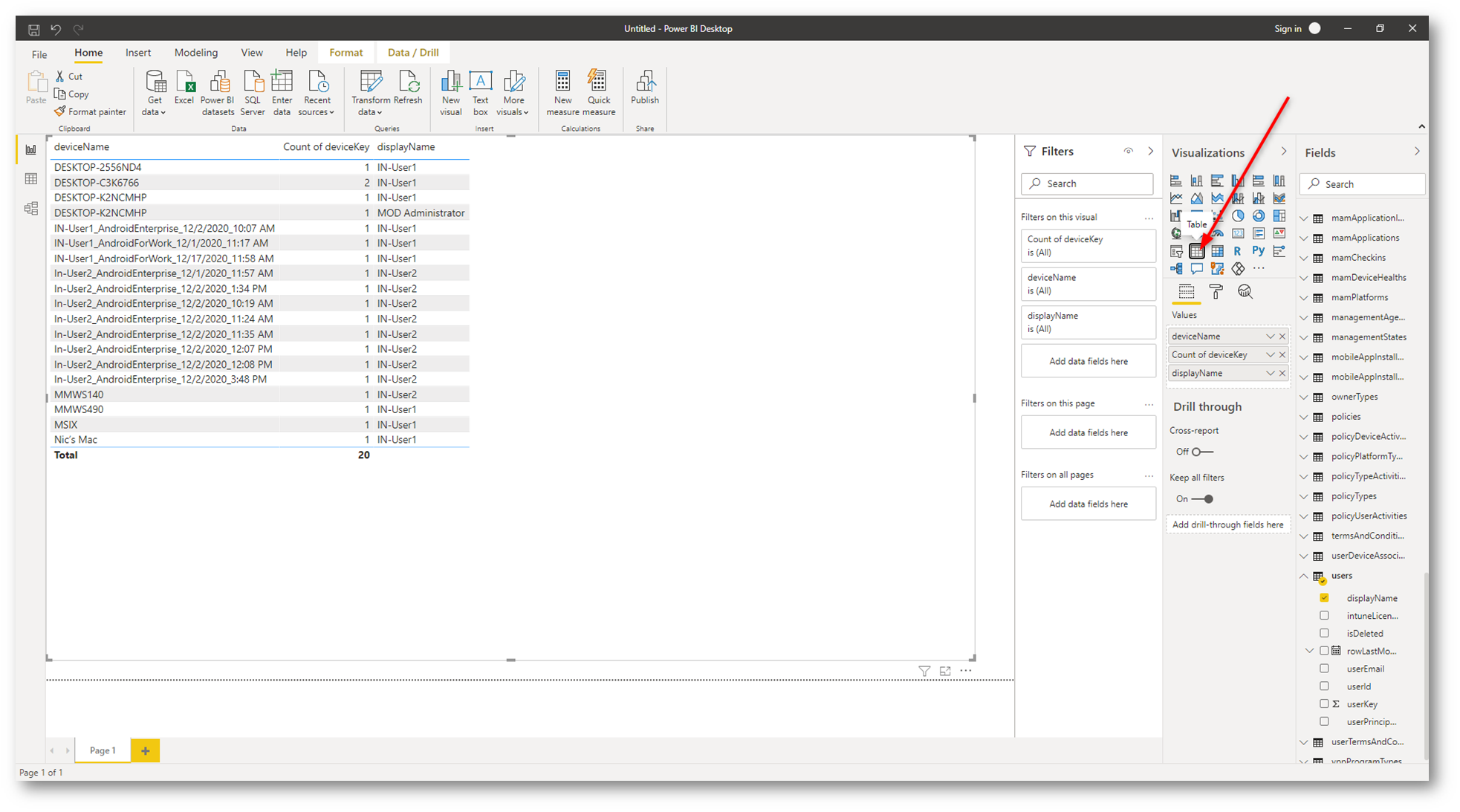The height and width of the screenshot is (812, 1460).
Task: Select the Ribbon chart visualization
Action: [x=1279, y=198]
